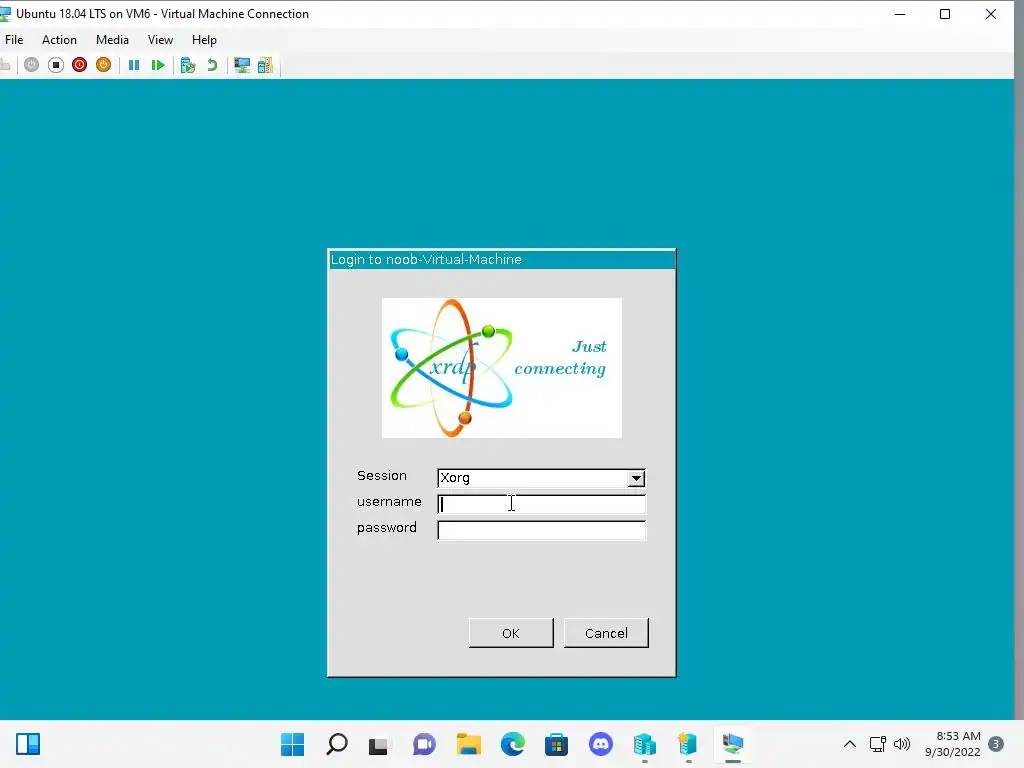
Task: Click the network tray icon
Action: click(x=878, y=744)
